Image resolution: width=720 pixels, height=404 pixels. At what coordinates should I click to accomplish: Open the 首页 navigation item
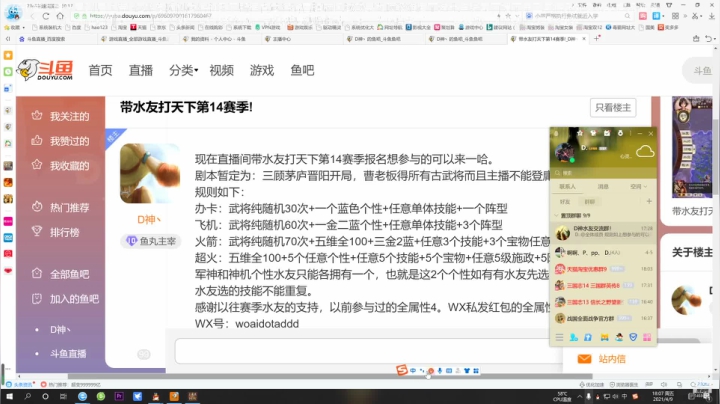(100, 70)
